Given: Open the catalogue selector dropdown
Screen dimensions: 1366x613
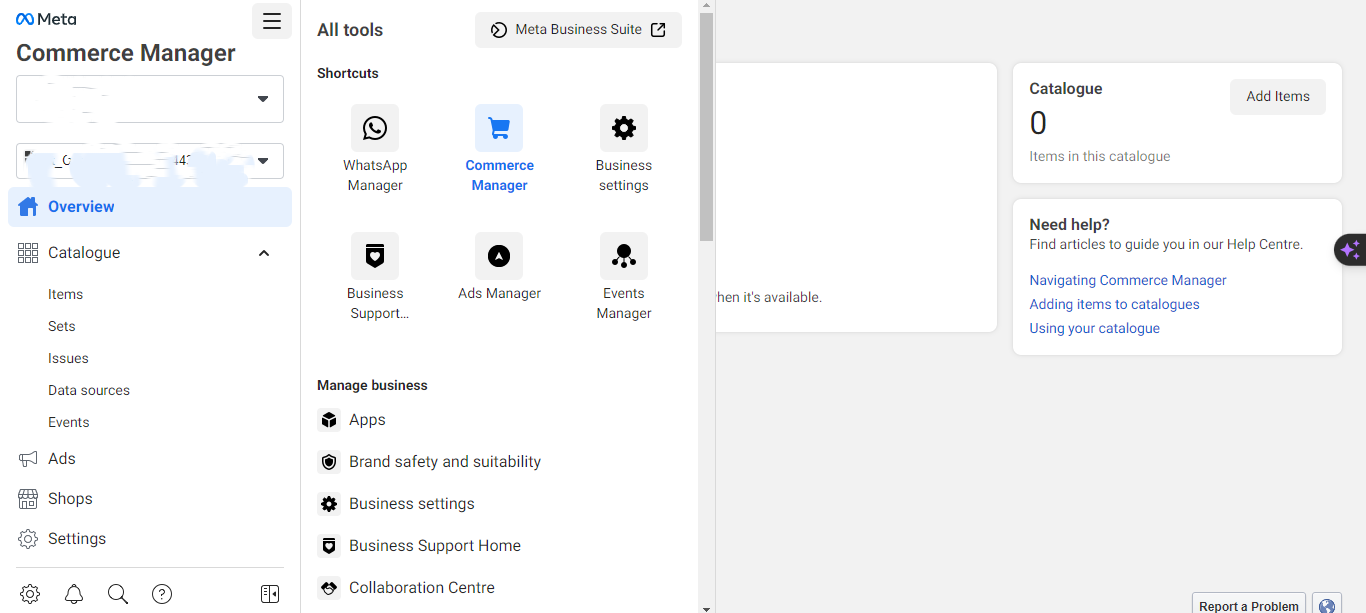Looking at the screenshot, I should pos(150,161).
